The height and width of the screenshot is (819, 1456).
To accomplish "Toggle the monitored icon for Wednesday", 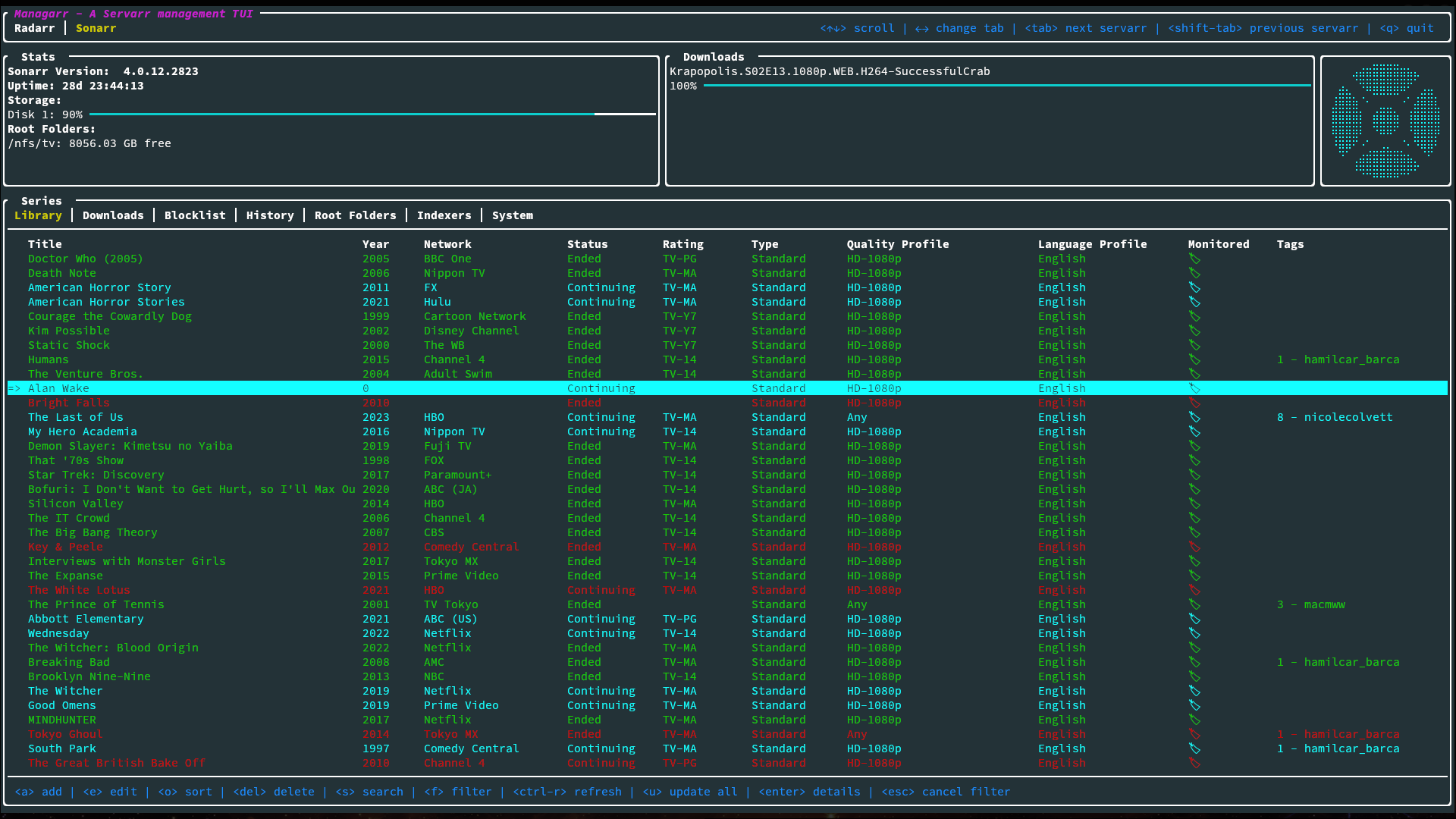I will (1194, 633).
